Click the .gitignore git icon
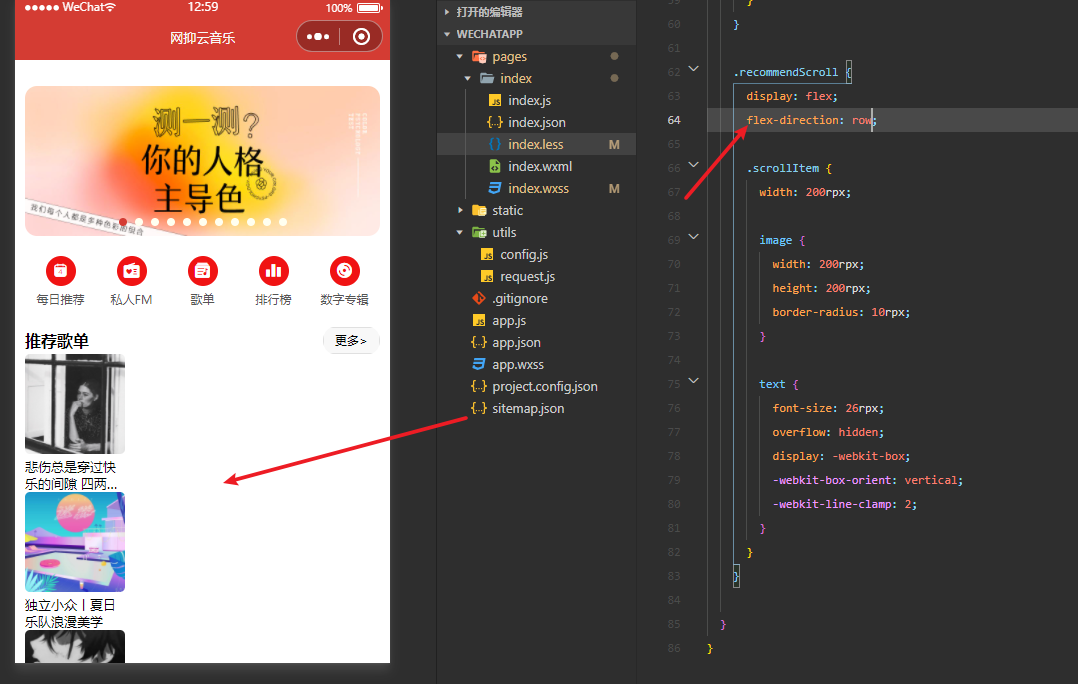 479,298
